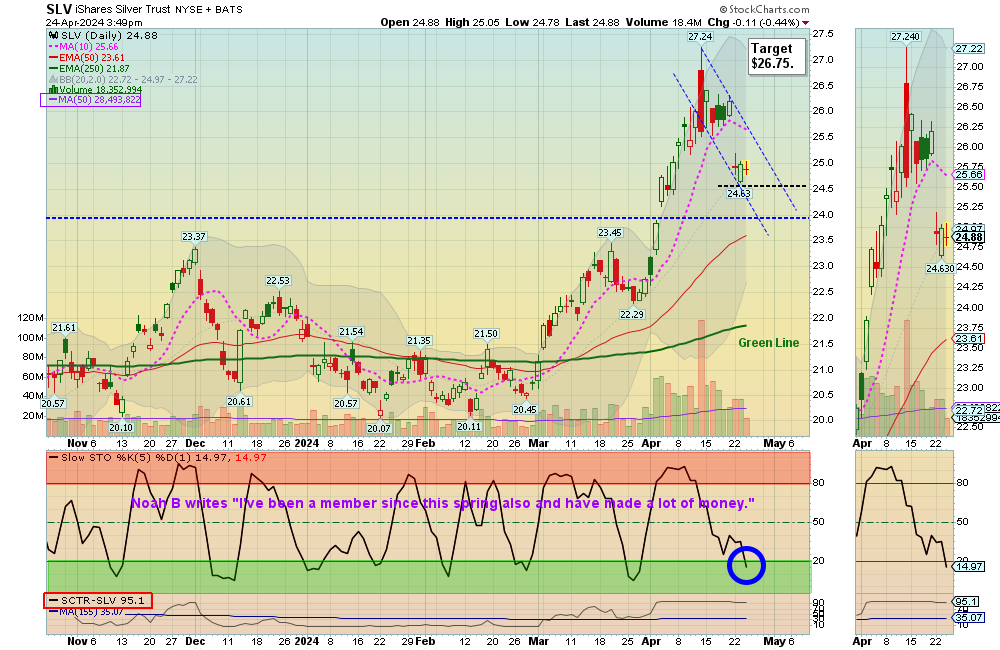The height and width of the screenshot is (650, 1000).
Task: Click the MA(10) 25.66 legend entry
Action: pyautogui.click(x=84, y=47)
